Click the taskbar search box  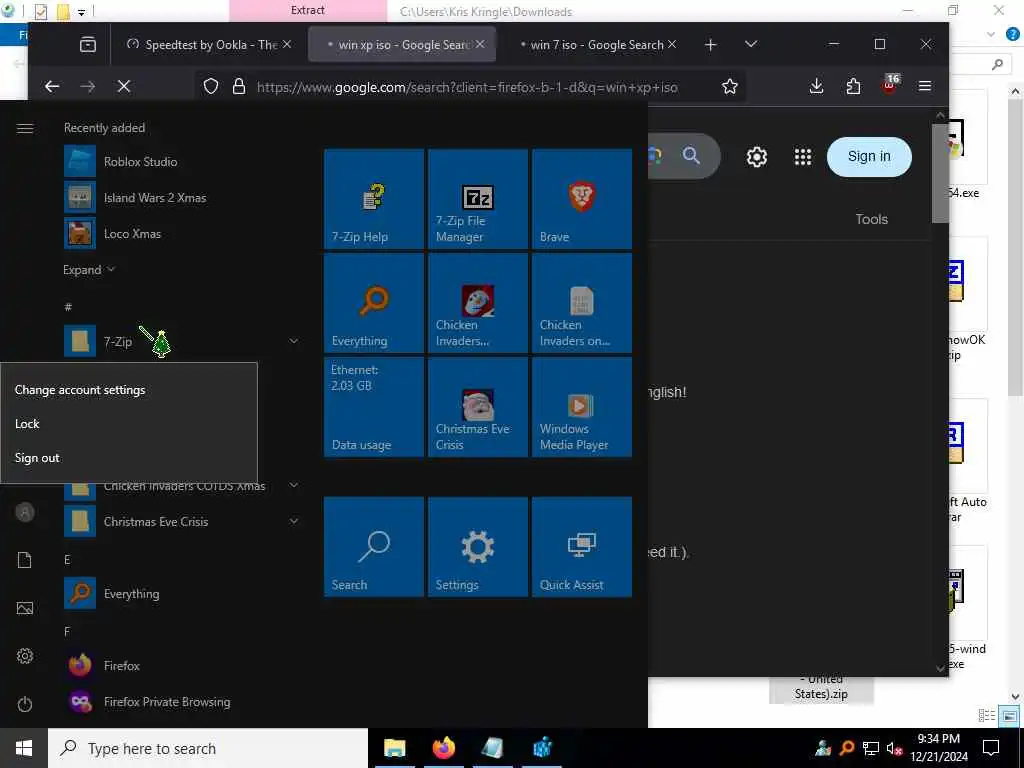(x=208, y=748)
